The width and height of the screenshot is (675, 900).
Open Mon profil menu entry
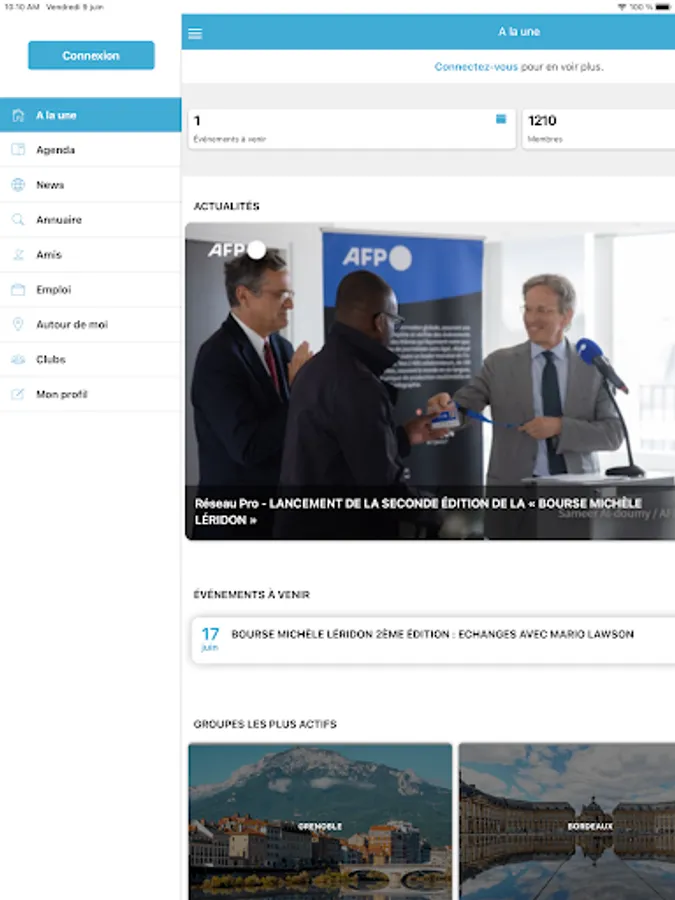[91, 394]
